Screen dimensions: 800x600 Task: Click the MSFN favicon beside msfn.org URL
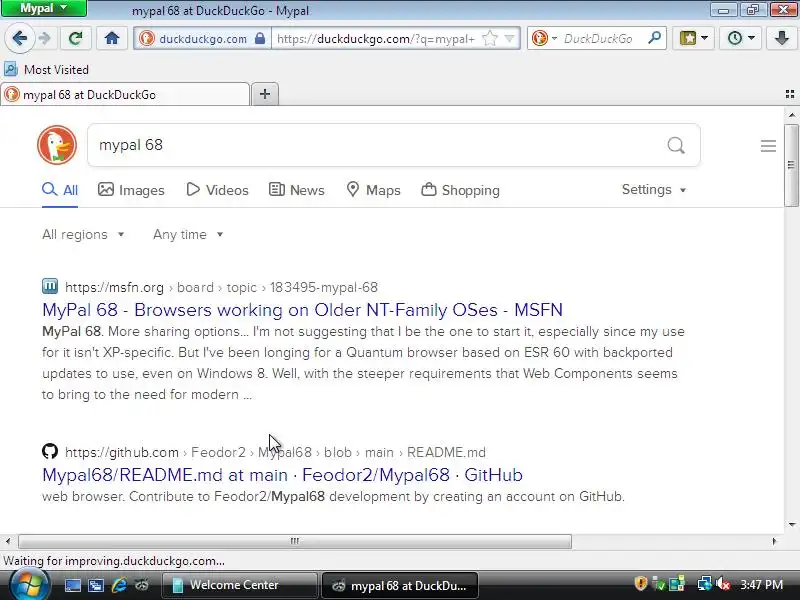pos(50,286)
